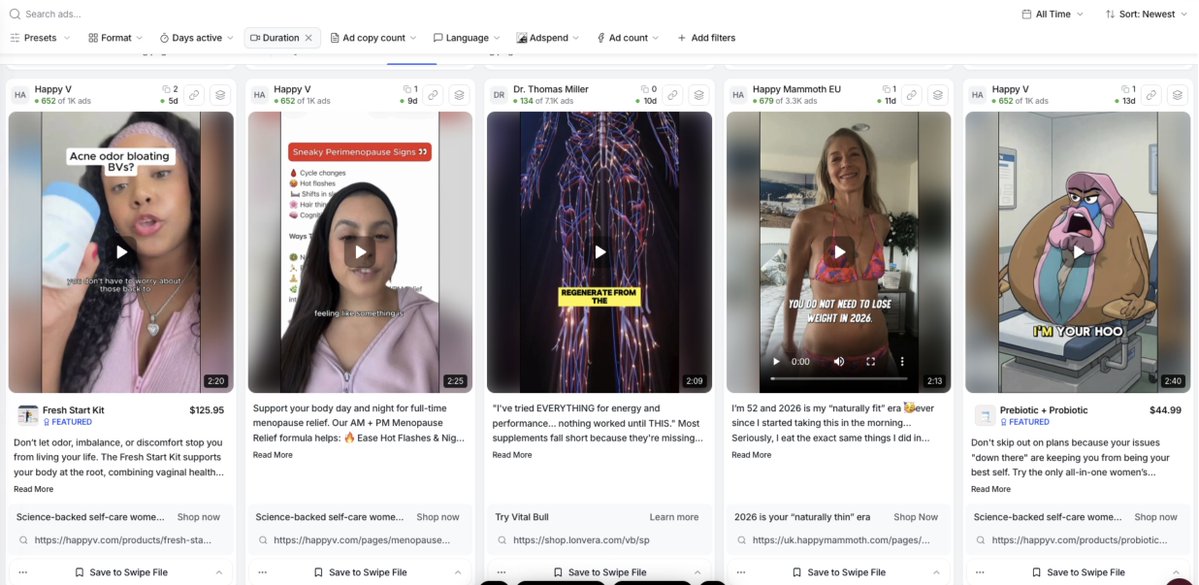Click Add filters
1199x585 pixels.
[706, 37]
